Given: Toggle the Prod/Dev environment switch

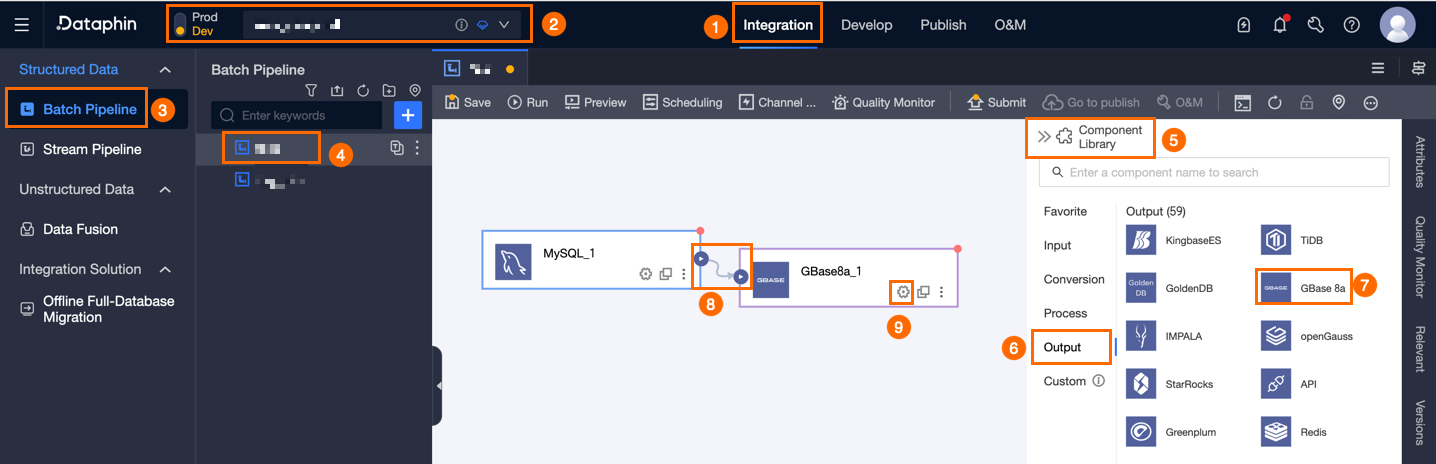Looking at the screenshot, I should point(180,25).
